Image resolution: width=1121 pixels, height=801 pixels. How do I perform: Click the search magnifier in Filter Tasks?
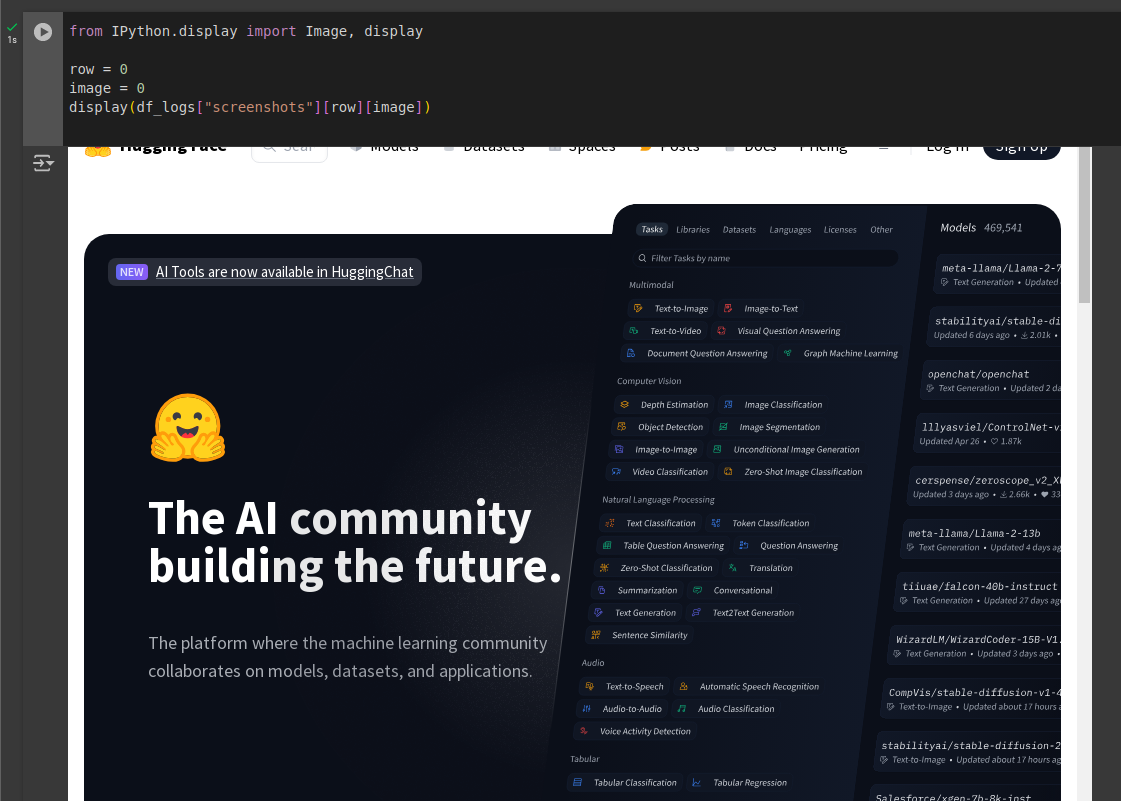coord(642,258)
